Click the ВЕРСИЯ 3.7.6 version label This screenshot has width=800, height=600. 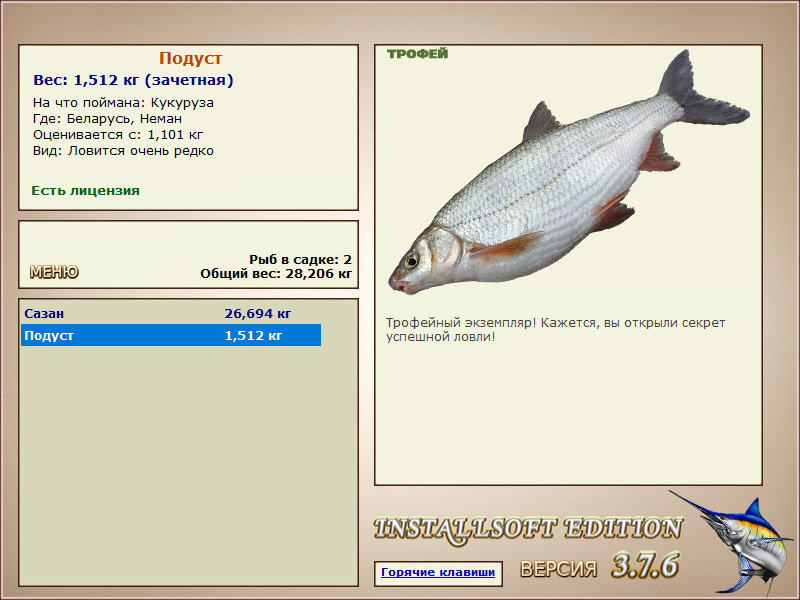(x=599, y=566)
